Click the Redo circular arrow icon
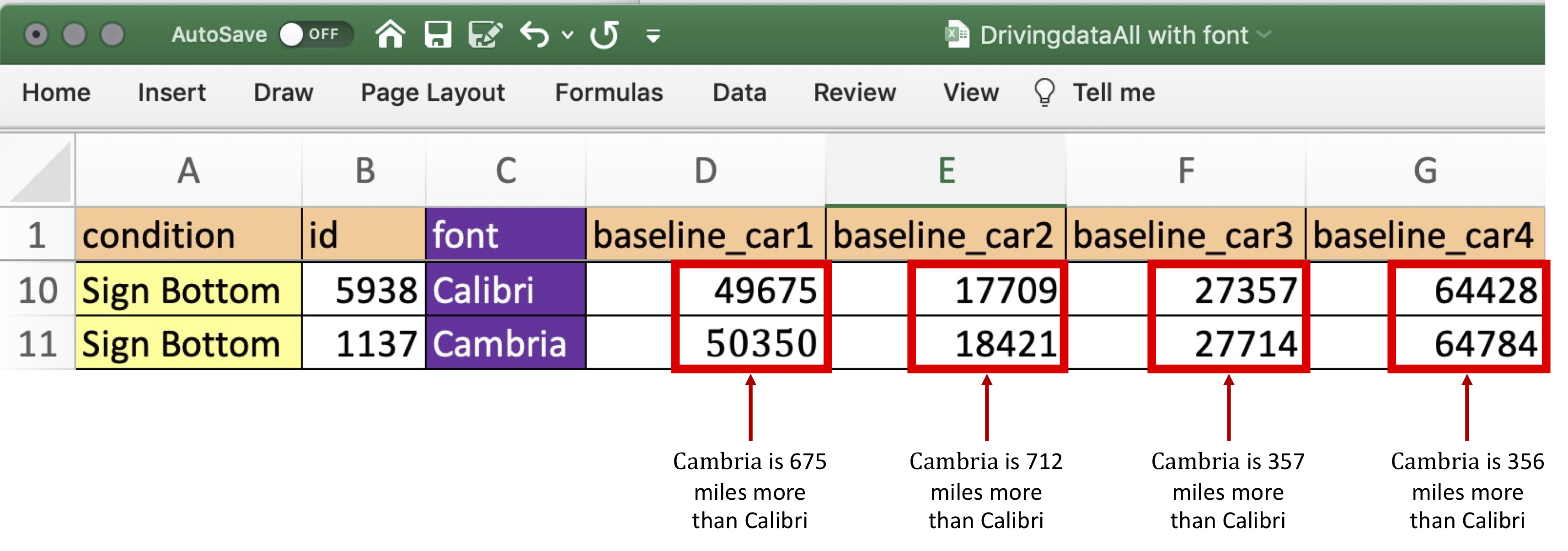Viewport: 1568px width, 551px height. [605, 34]
